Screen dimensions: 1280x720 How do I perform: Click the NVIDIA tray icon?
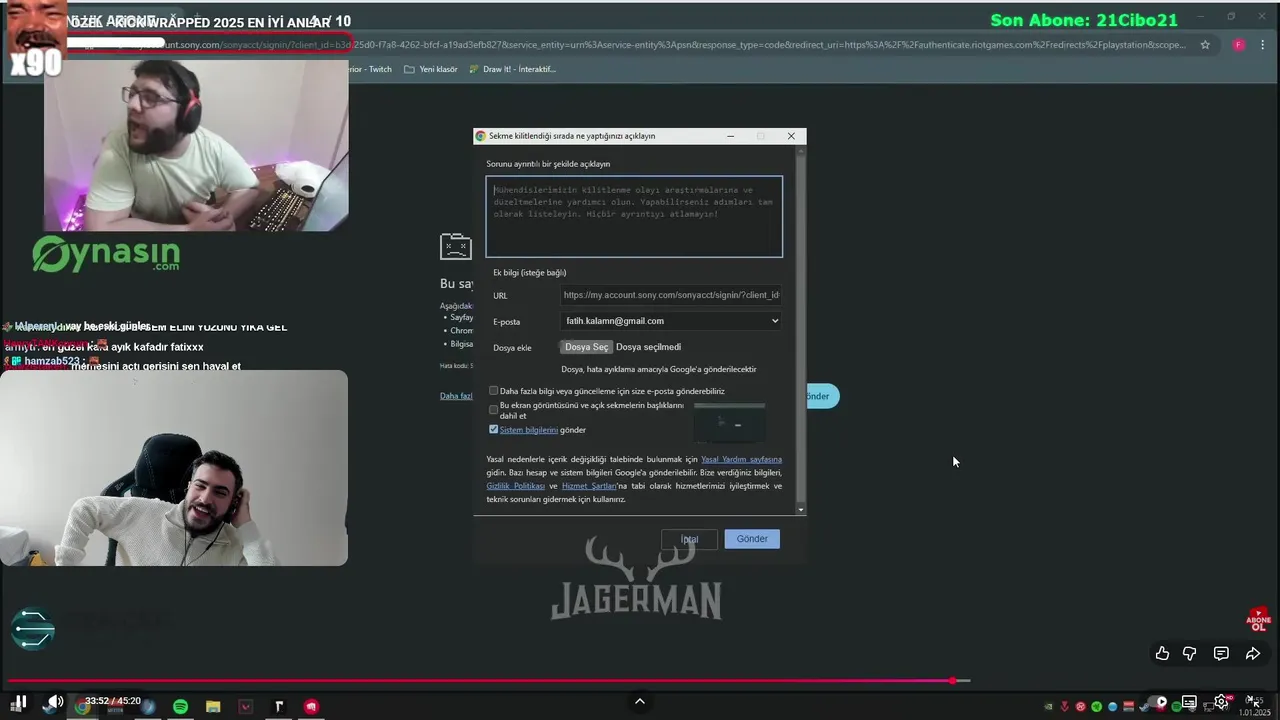tap(1048, 707)
